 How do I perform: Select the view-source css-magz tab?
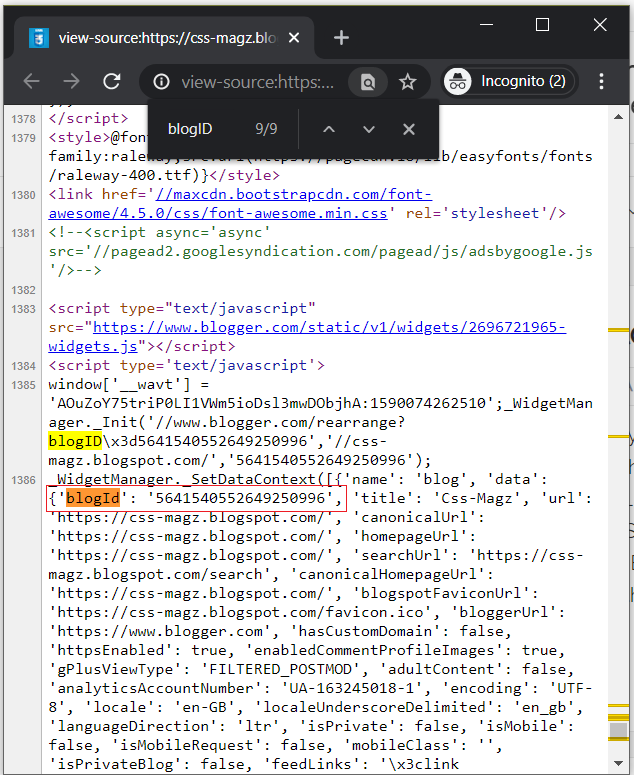pos(166,38)
